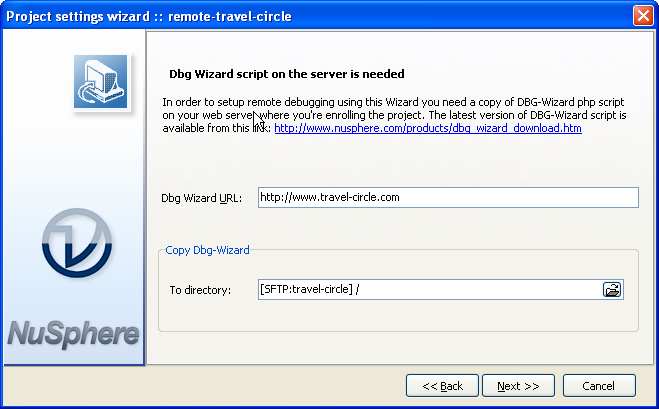Click the computer wizard icon at top left
The height and width of the screenshot is (409, 659).
coord(100,81)
